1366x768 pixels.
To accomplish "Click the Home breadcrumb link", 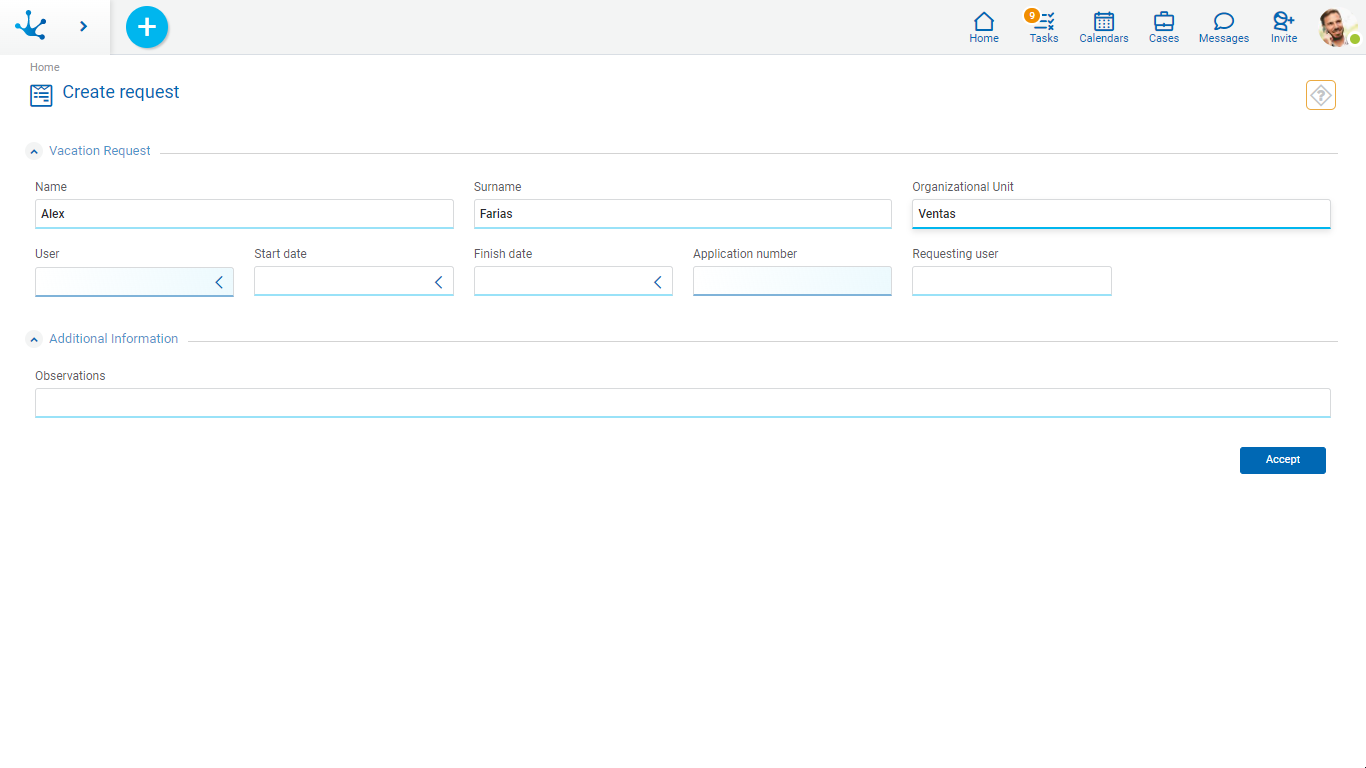I will coord(45,67).
